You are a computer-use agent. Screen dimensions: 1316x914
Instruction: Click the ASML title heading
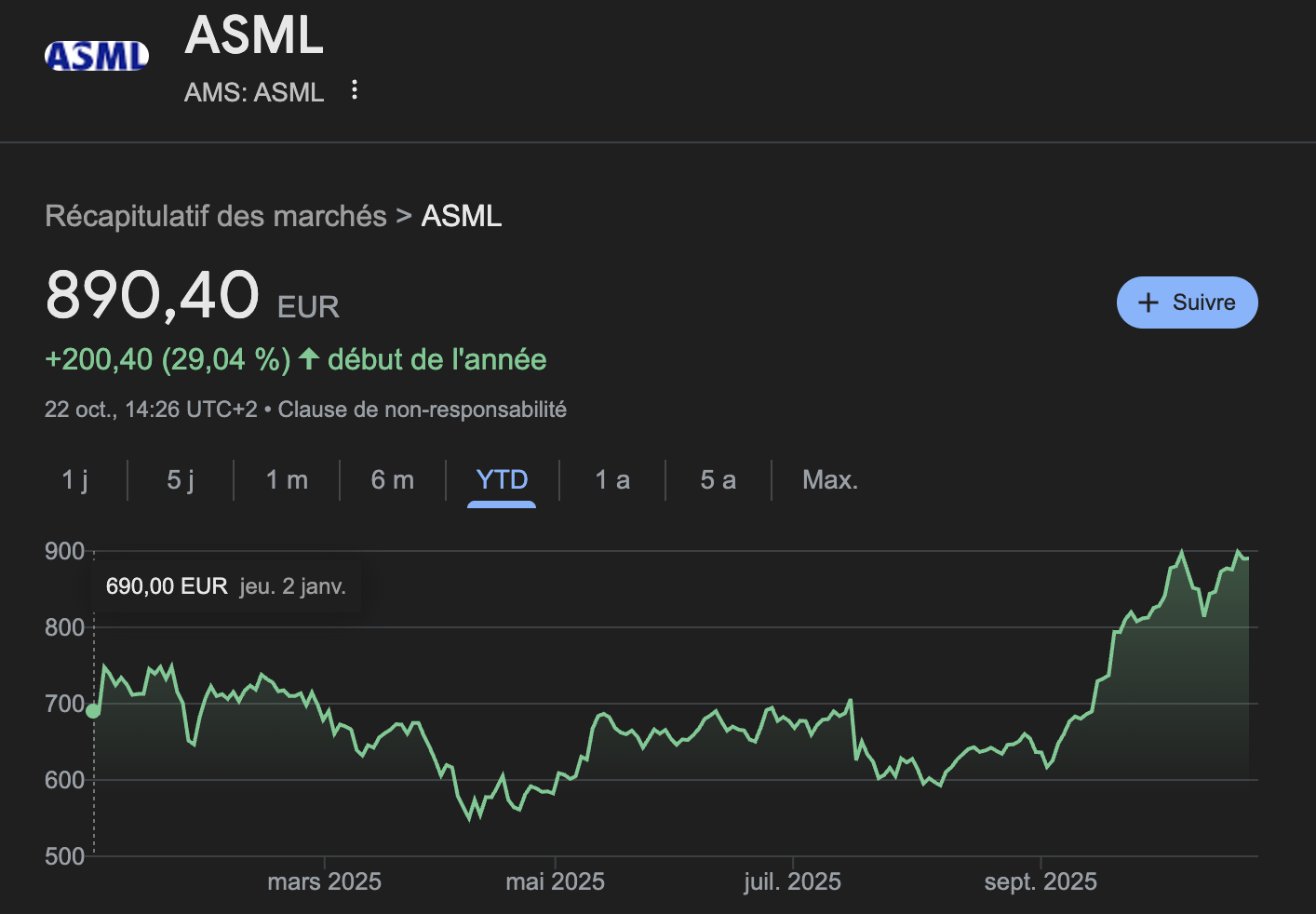(x=254, y=35)
